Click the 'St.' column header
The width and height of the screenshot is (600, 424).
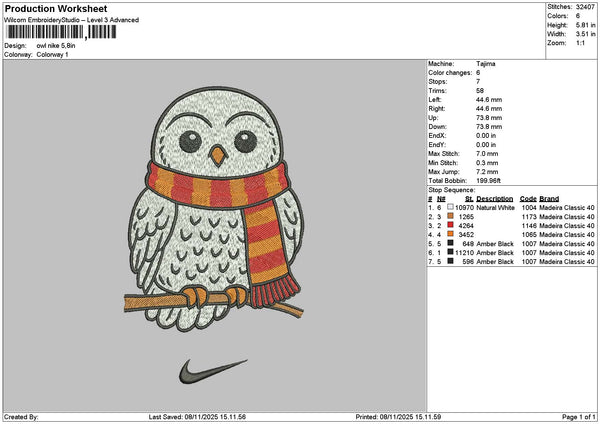click(x=470, y=199)
